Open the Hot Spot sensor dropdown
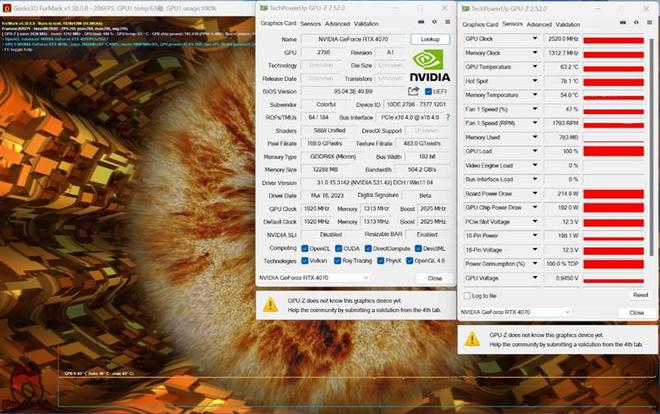Screen dimensions: 660x414 (x=535, y=81)
